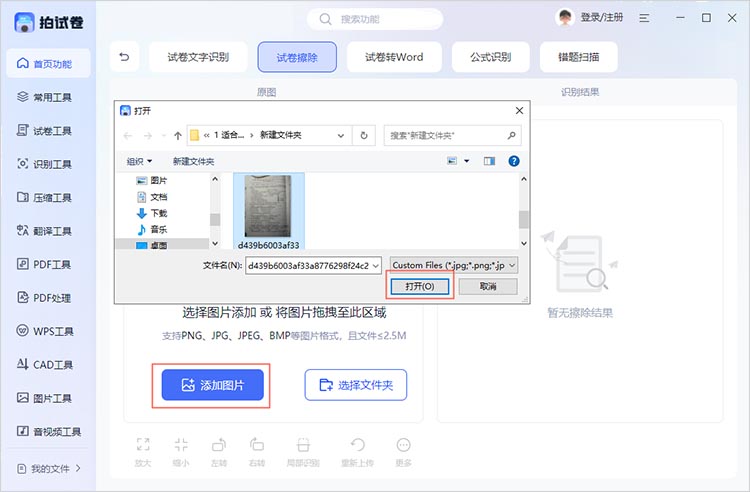The width and height of the screenshot is (750, 492).
Task: Expand the address bar path dropdown
Action: (x=341, y=136)
